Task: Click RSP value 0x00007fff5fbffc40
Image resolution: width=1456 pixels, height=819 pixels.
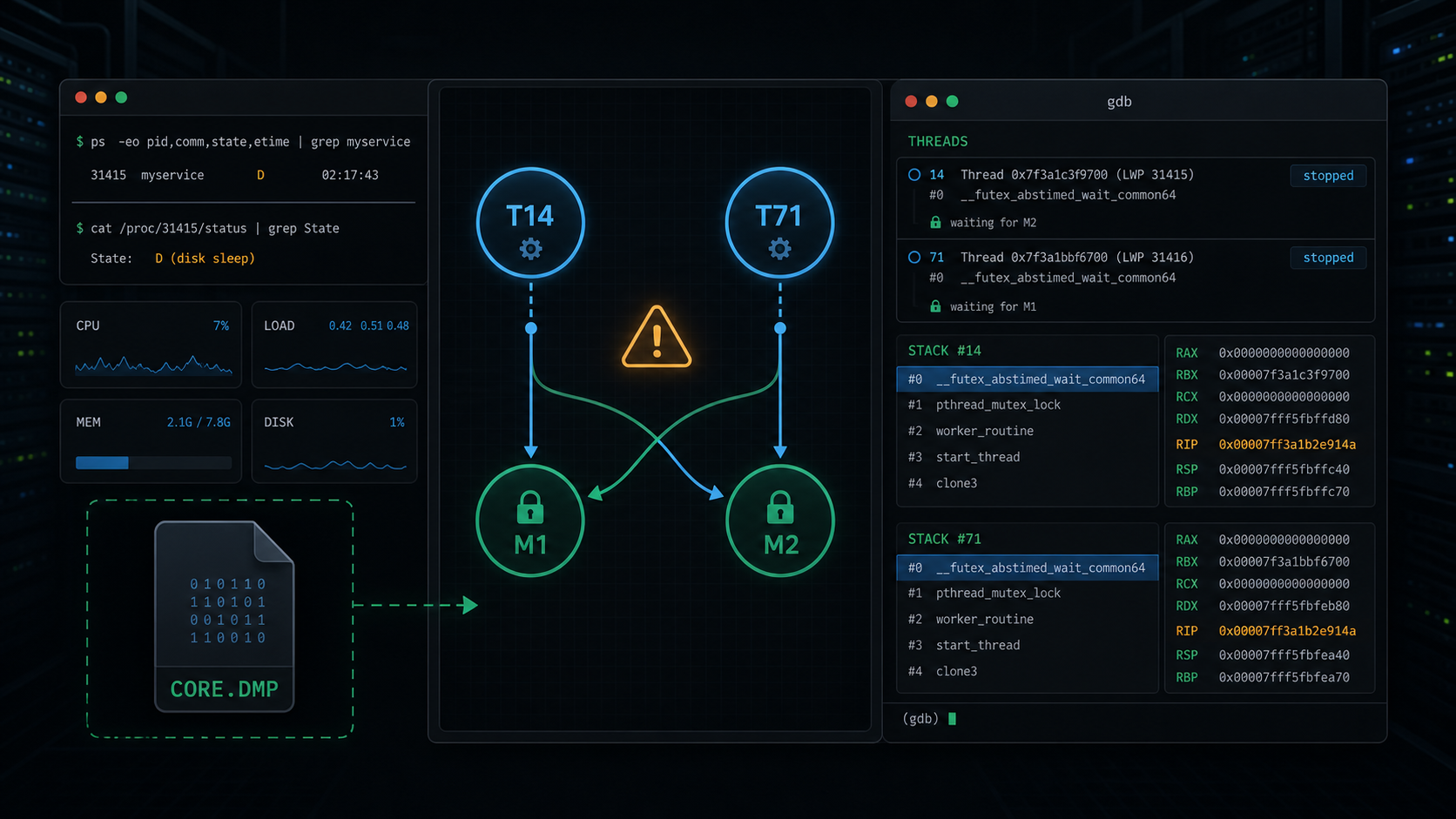Action: (1284, 469)
